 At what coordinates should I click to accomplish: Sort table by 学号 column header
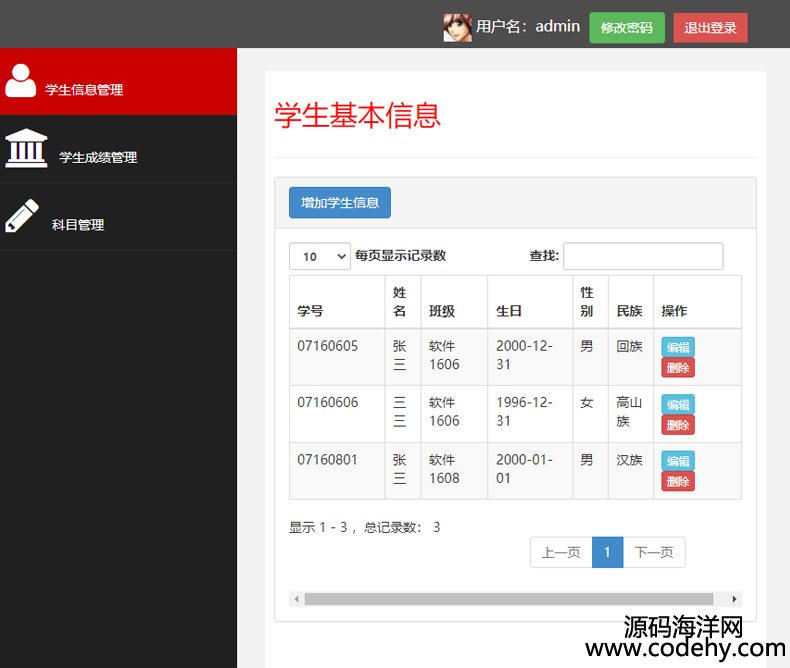[x=337, y=302]
